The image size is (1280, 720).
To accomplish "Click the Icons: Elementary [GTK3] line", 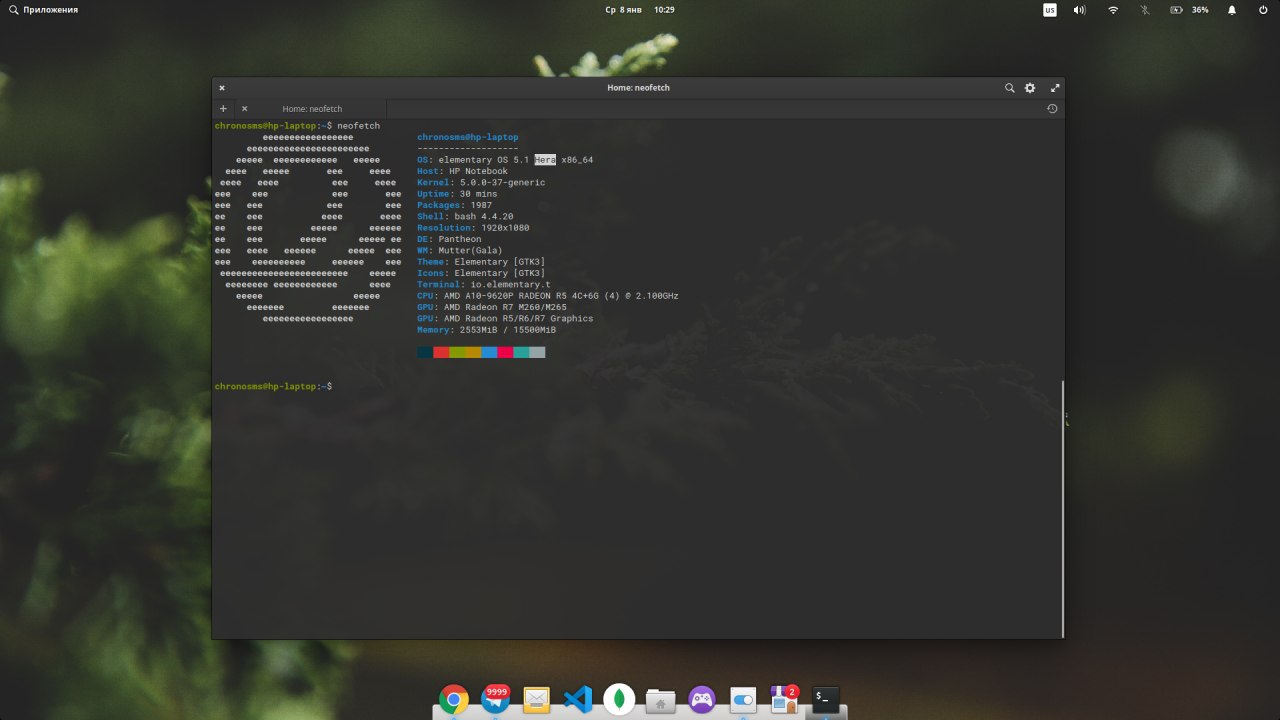I will click(x=481, y=273).
